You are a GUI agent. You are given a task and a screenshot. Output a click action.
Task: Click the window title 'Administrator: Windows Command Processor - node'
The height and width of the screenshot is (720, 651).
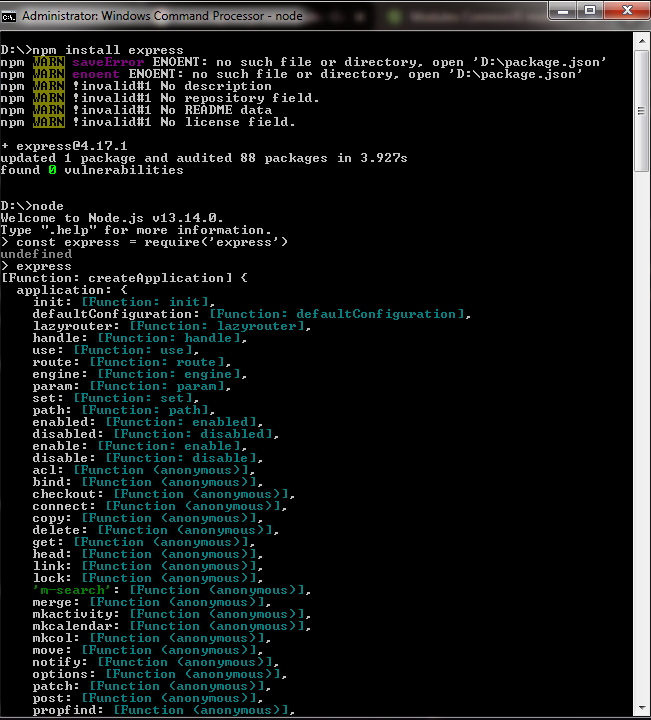(162, 16)
